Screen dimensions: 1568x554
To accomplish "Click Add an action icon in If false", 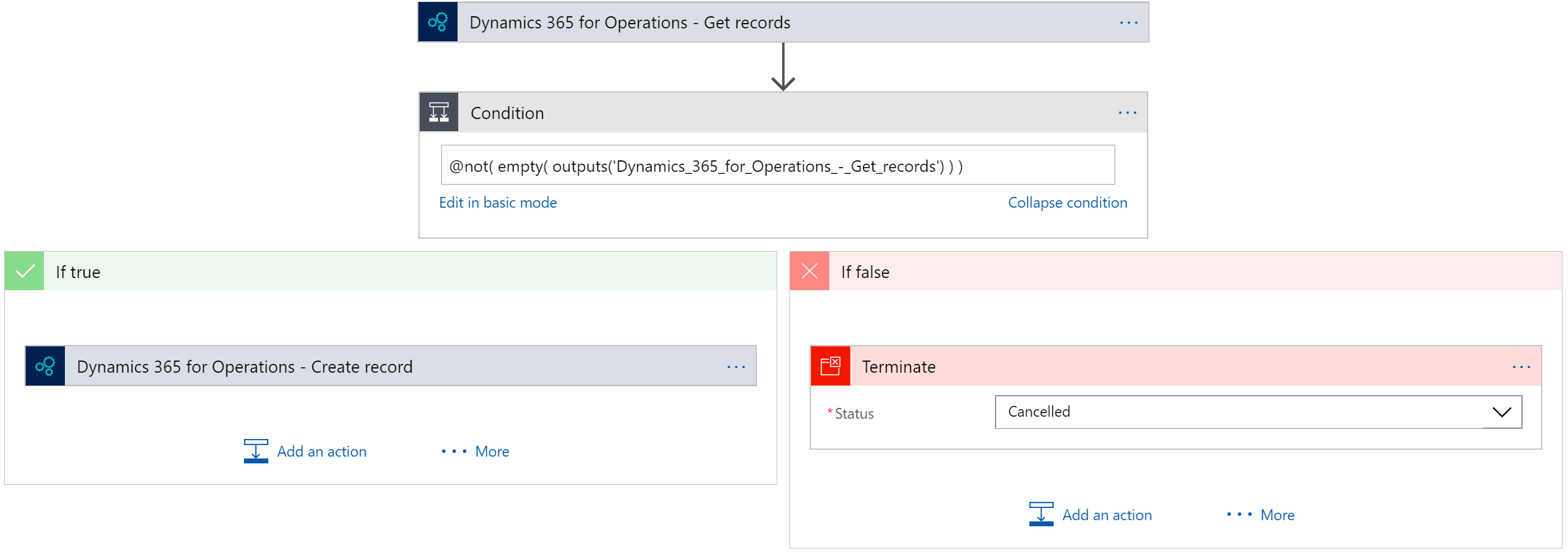I will click(1042, 514).
